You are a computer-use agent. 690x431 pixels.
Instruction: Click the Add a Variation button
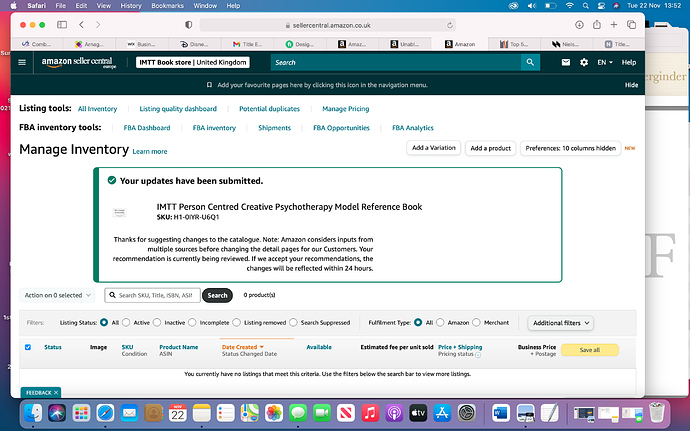click(x=433, y=148)
